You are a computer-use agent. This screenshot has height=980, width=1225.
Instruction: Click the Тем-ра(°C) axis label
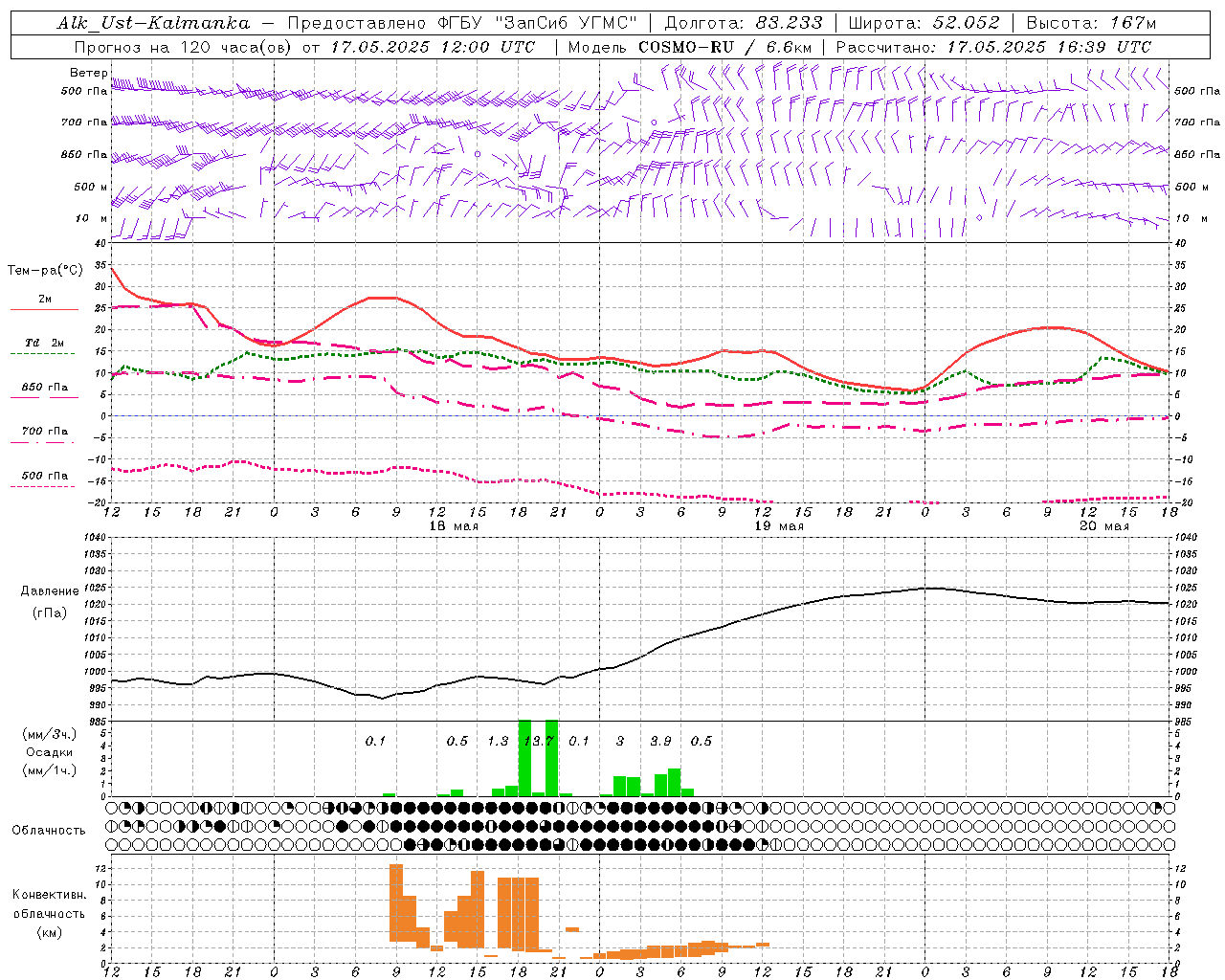[45, 271]
